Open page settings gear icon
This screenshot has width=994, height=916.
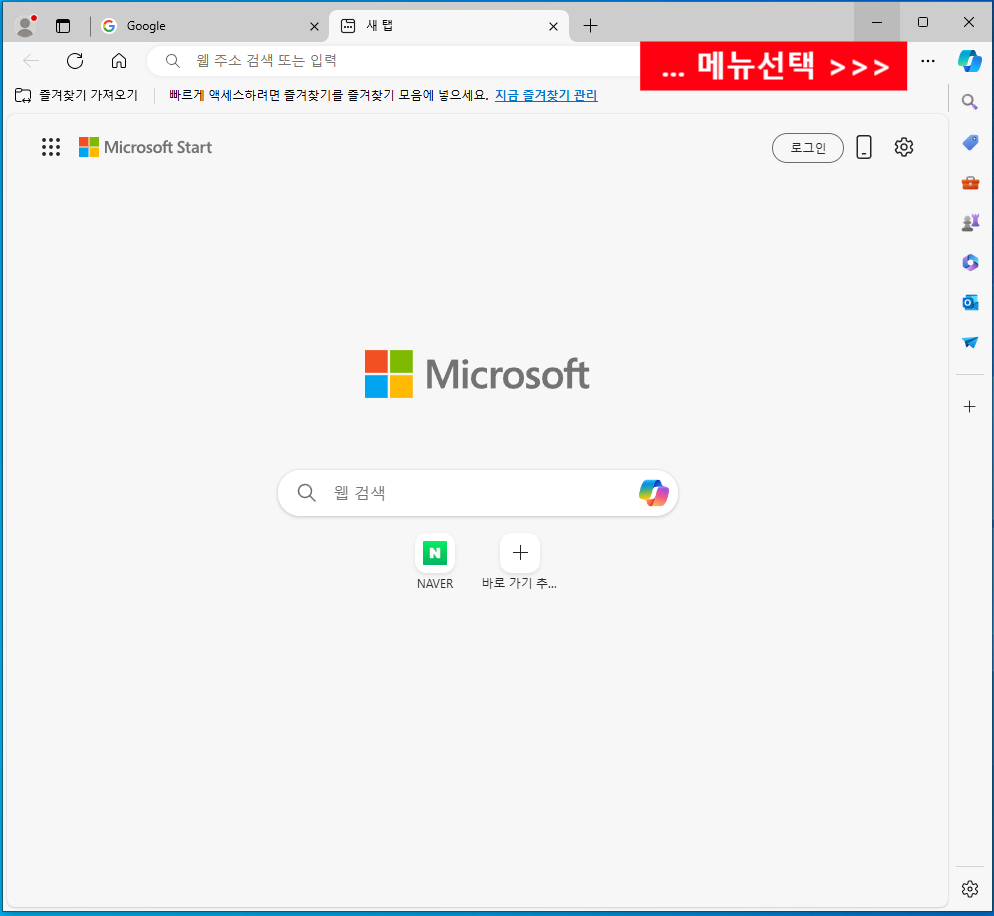[903, 147]
